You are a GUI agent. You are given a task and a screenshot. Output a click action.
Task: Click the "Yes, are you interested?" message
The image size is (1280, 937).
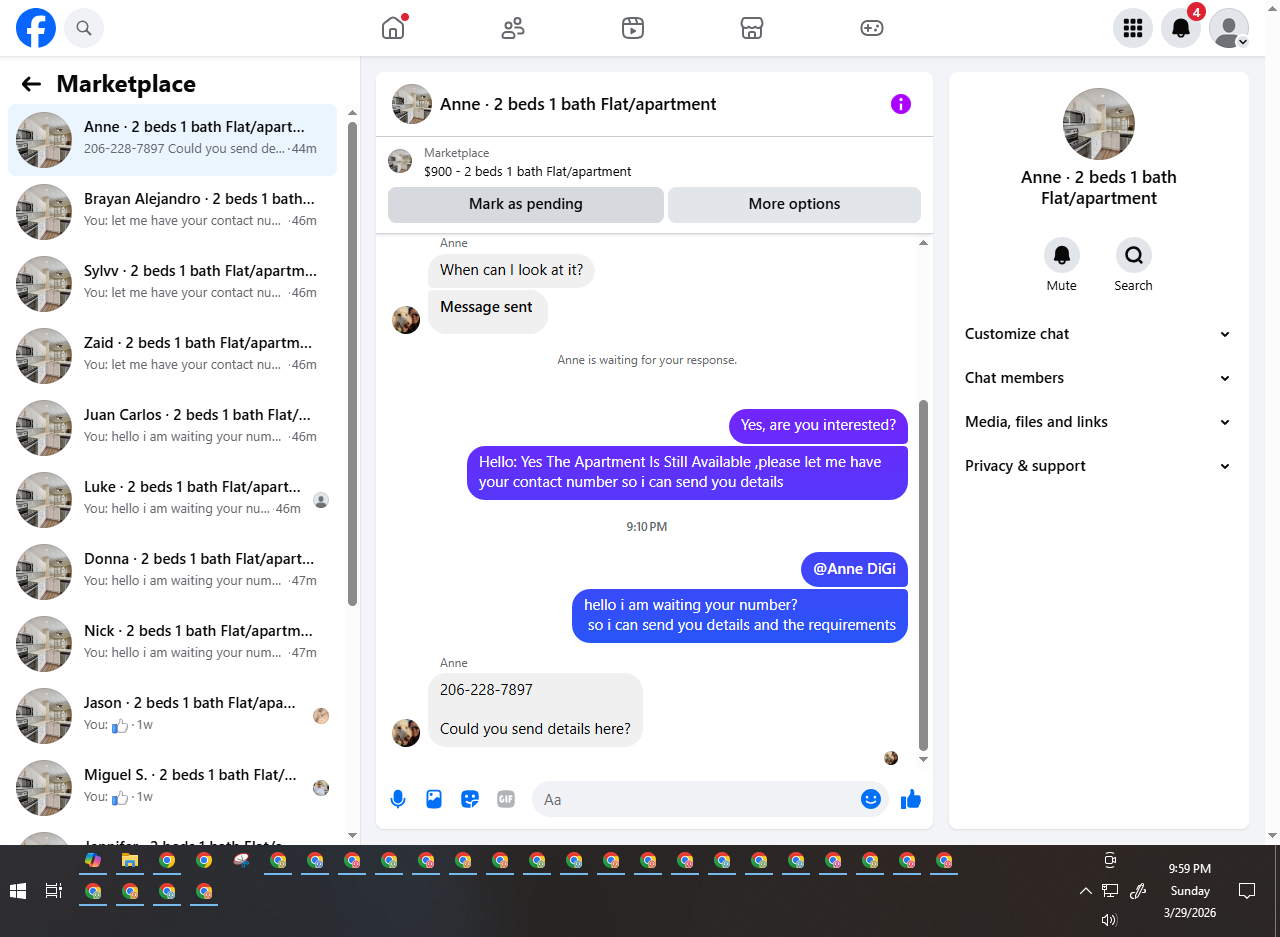coord(818,425)
